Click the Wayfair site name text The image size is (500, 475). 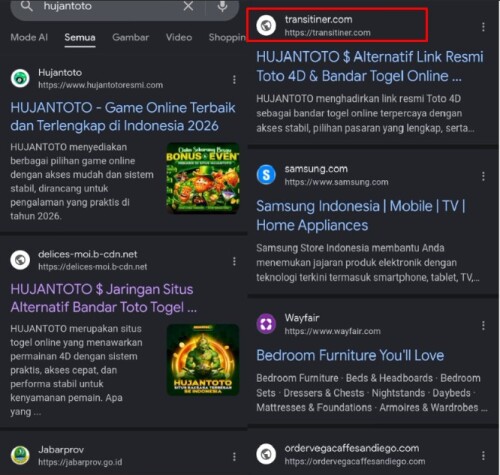(x=302, y=318)
